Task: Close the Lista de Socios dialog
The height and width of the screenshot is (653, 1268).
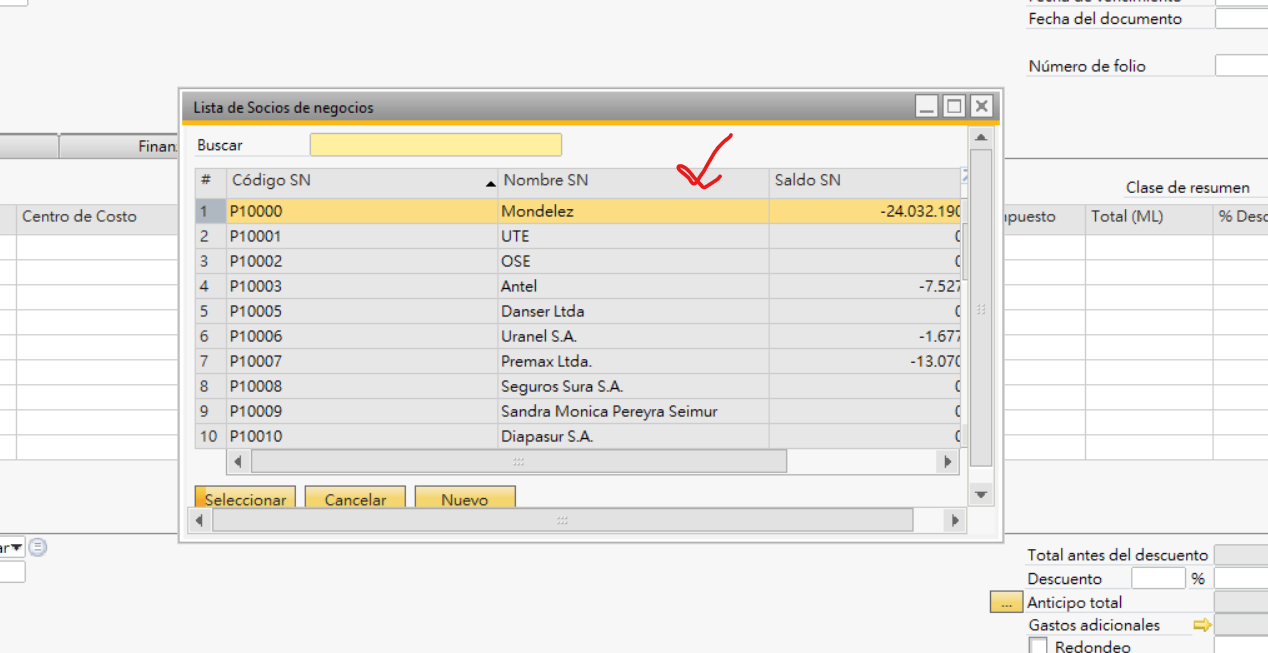Action: click(x=982, y=106)
